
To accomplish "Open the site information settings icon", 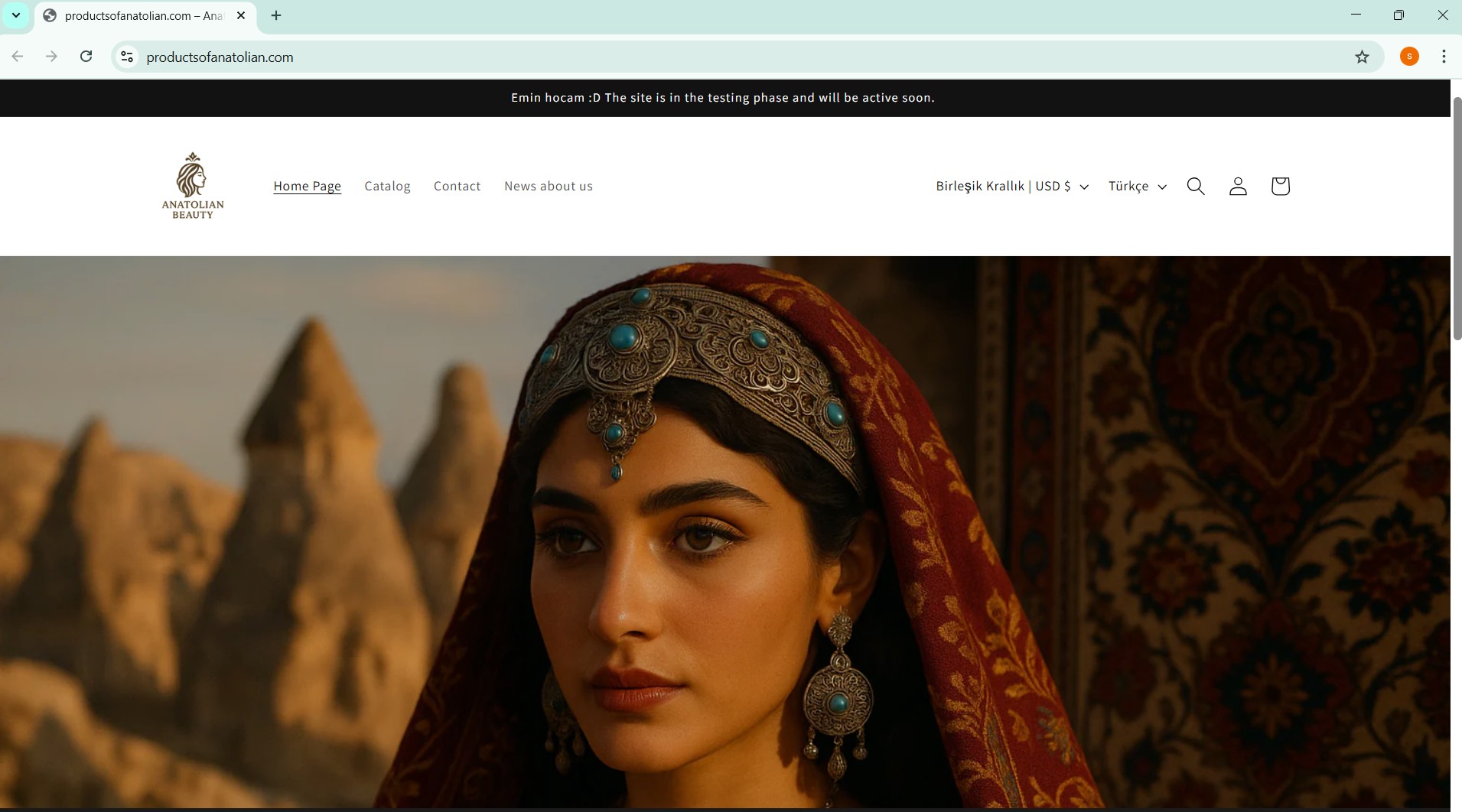I will click(127, 57).
